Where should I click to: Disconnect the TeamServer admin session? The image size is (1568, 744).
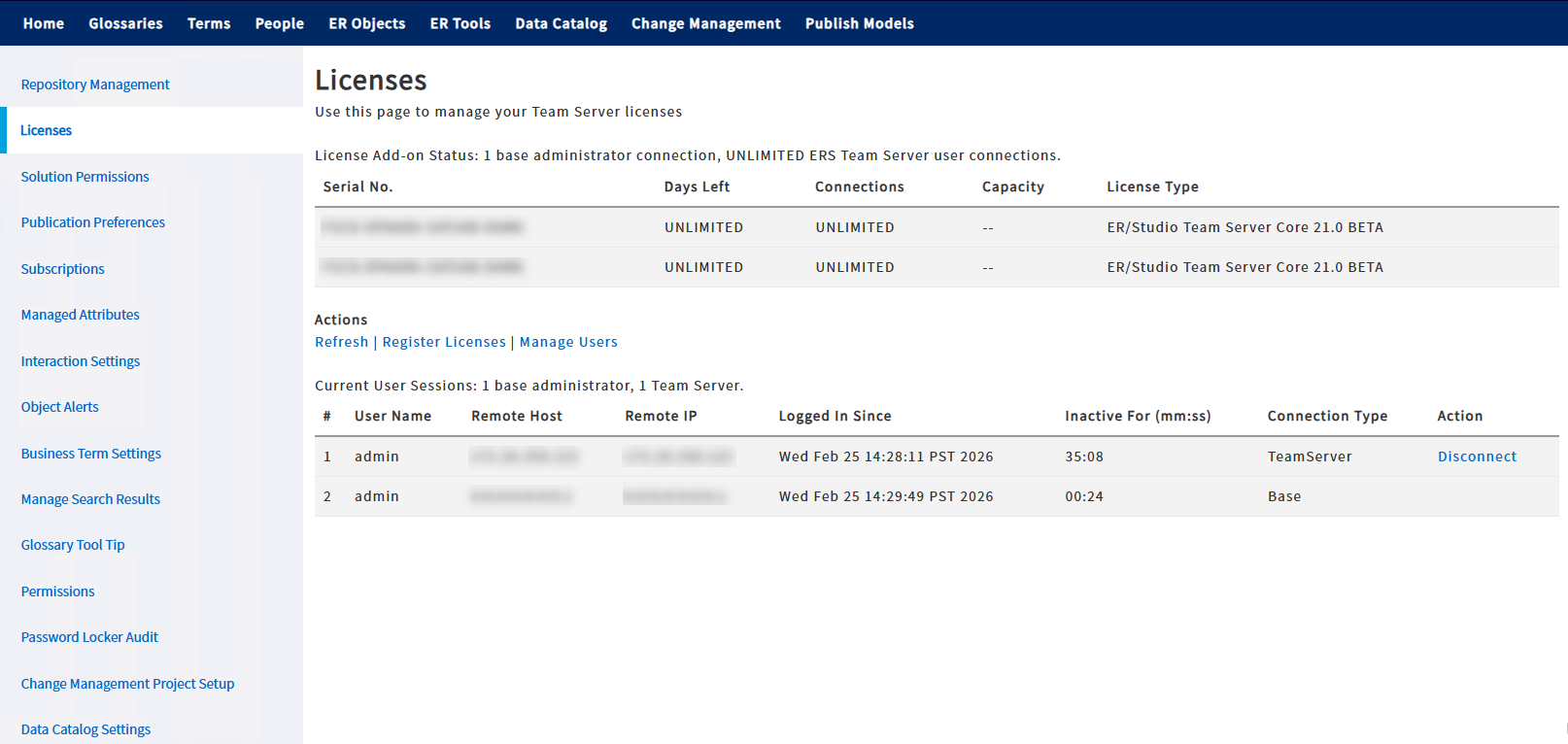tap(1477, 457)
